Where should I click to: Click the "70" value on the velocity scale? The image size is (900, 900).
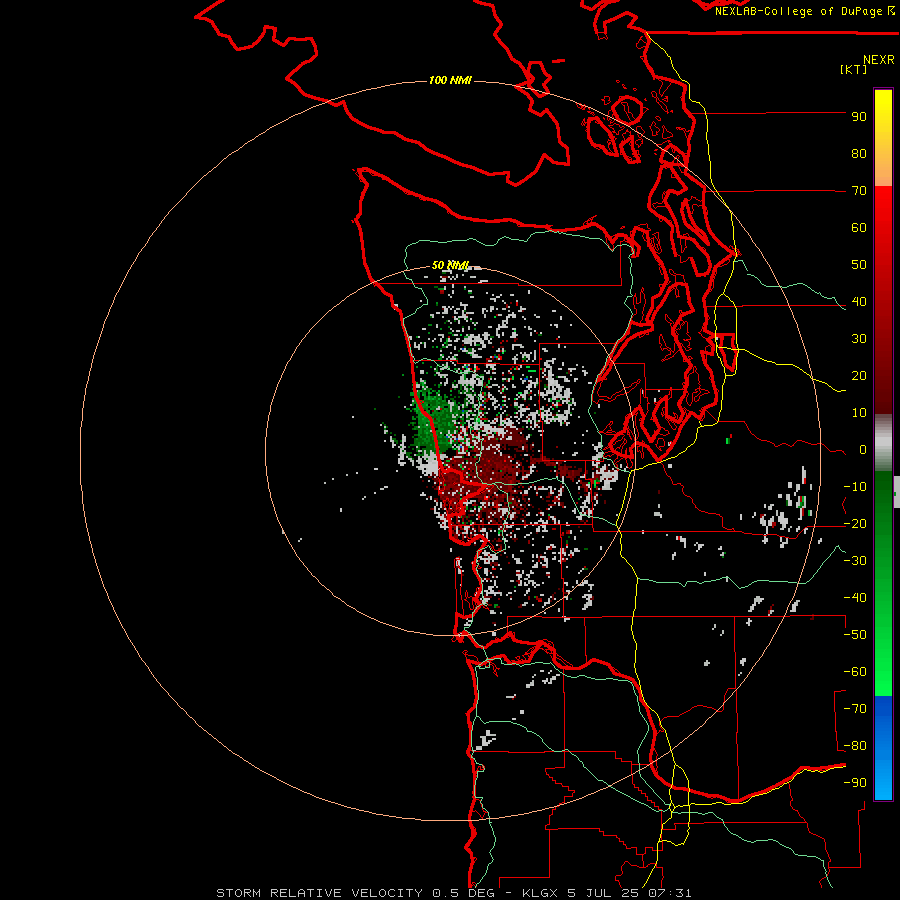point(859,191)
